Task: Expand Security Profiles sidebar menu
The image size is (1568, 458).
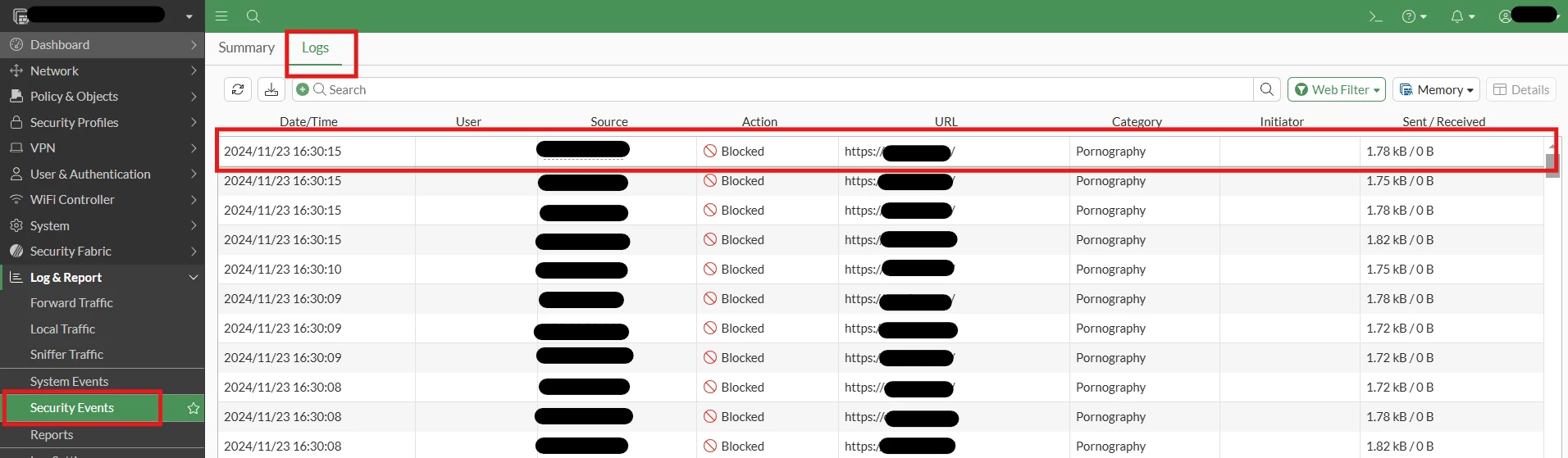Action: pos(102,123)
